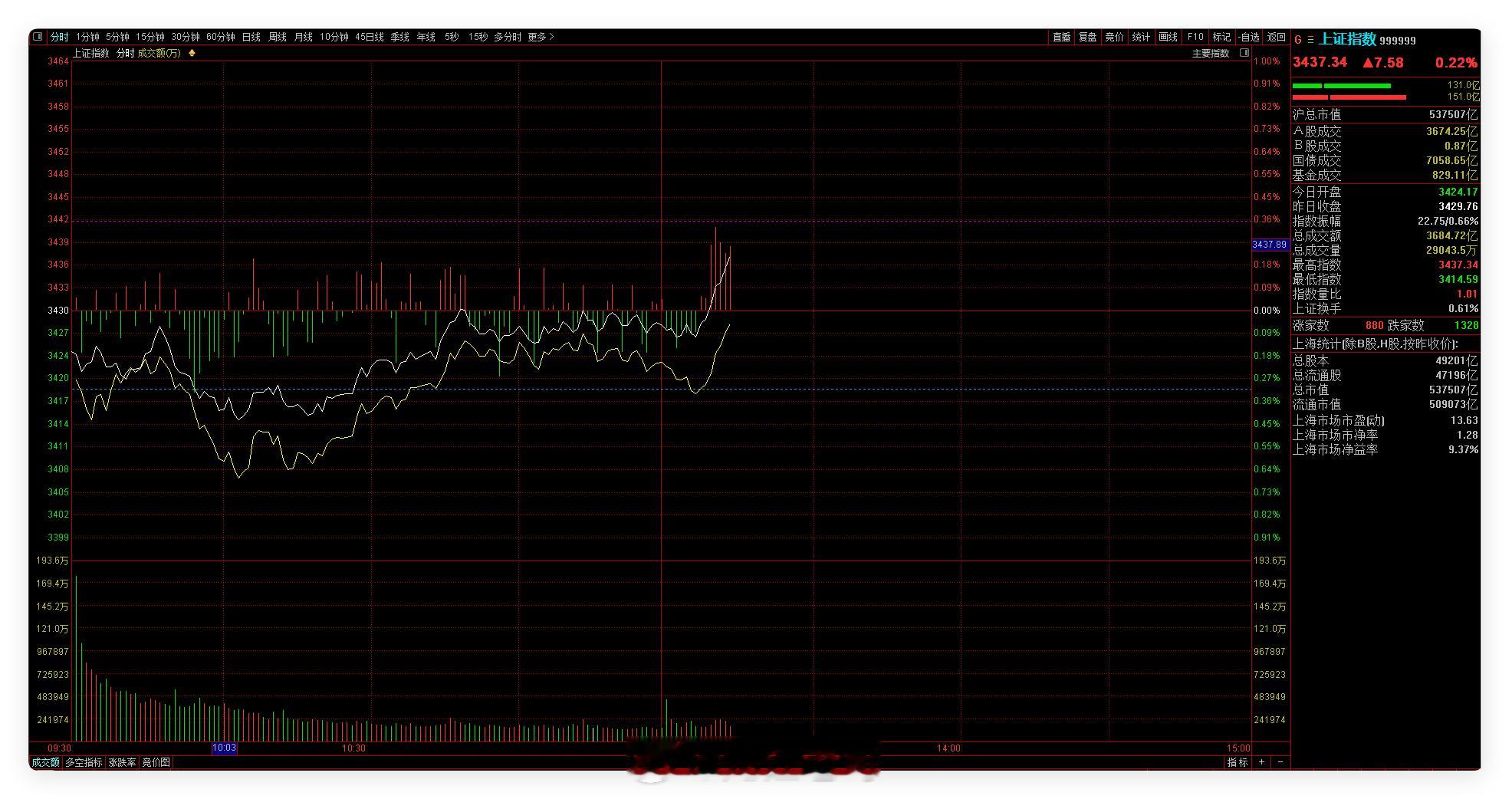Switch to the 5秒 chart
This screenshot has height=799, width=1512.
point(452,37)
